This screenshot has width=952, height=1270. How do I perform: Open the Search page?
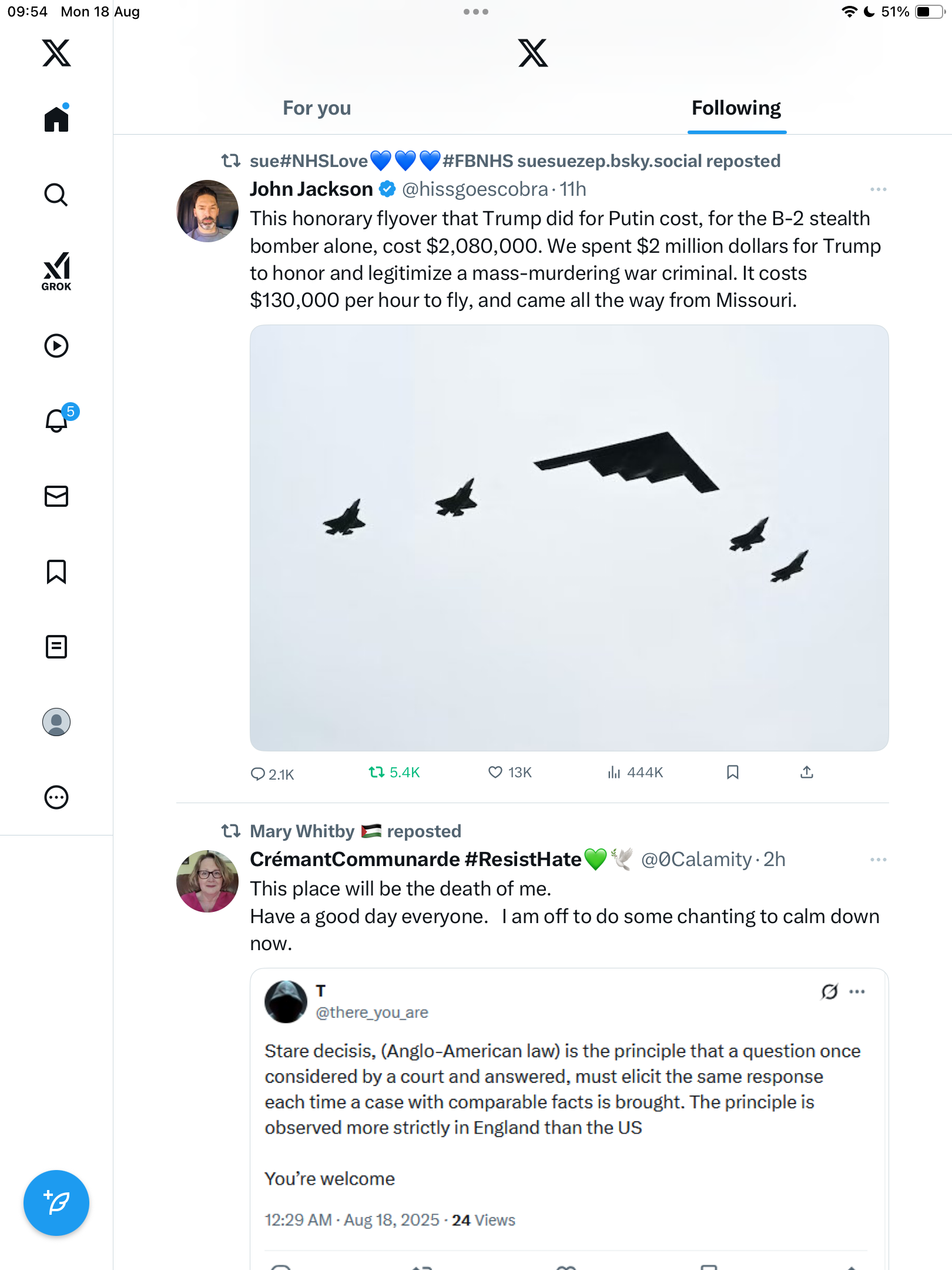pos(56,195)
